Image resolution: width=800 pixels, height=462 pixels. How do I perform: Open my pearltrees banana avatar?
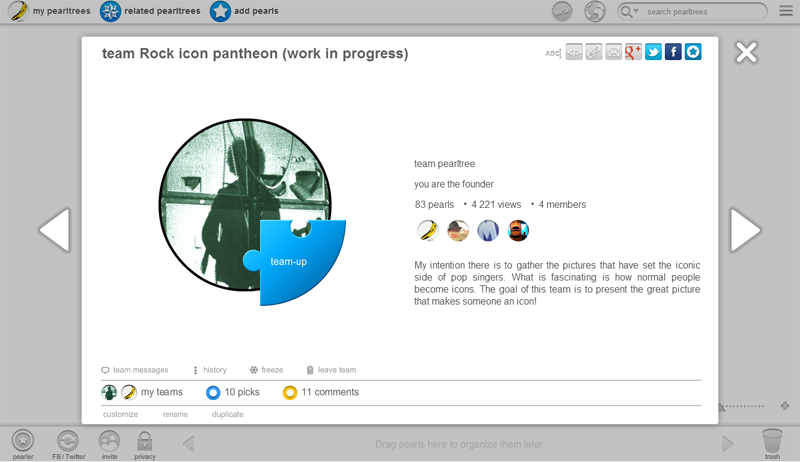coord(19,11)
